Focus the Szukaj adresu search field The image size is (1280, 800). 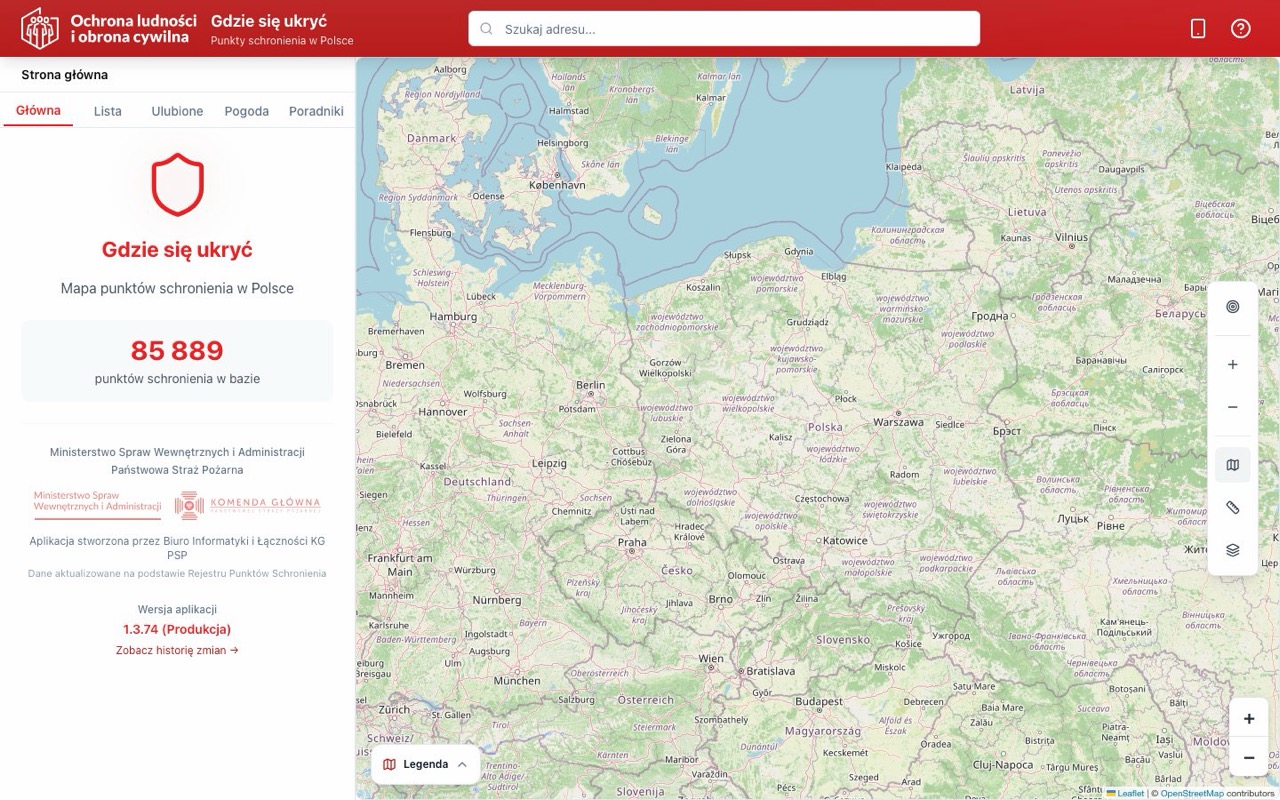click(x=724, y=29)
